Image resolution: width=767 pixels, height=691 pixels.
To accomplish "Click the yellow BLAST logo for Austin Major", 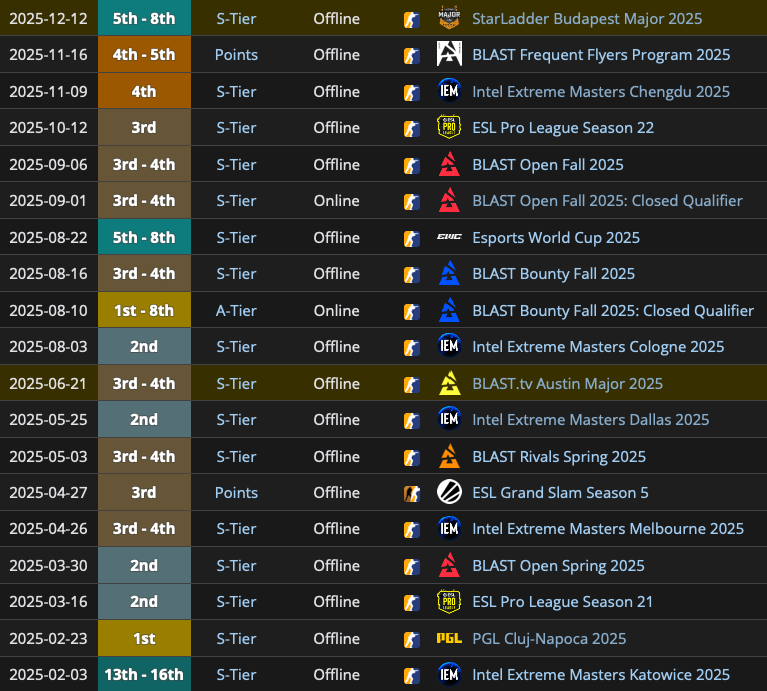I will (449, 383).
